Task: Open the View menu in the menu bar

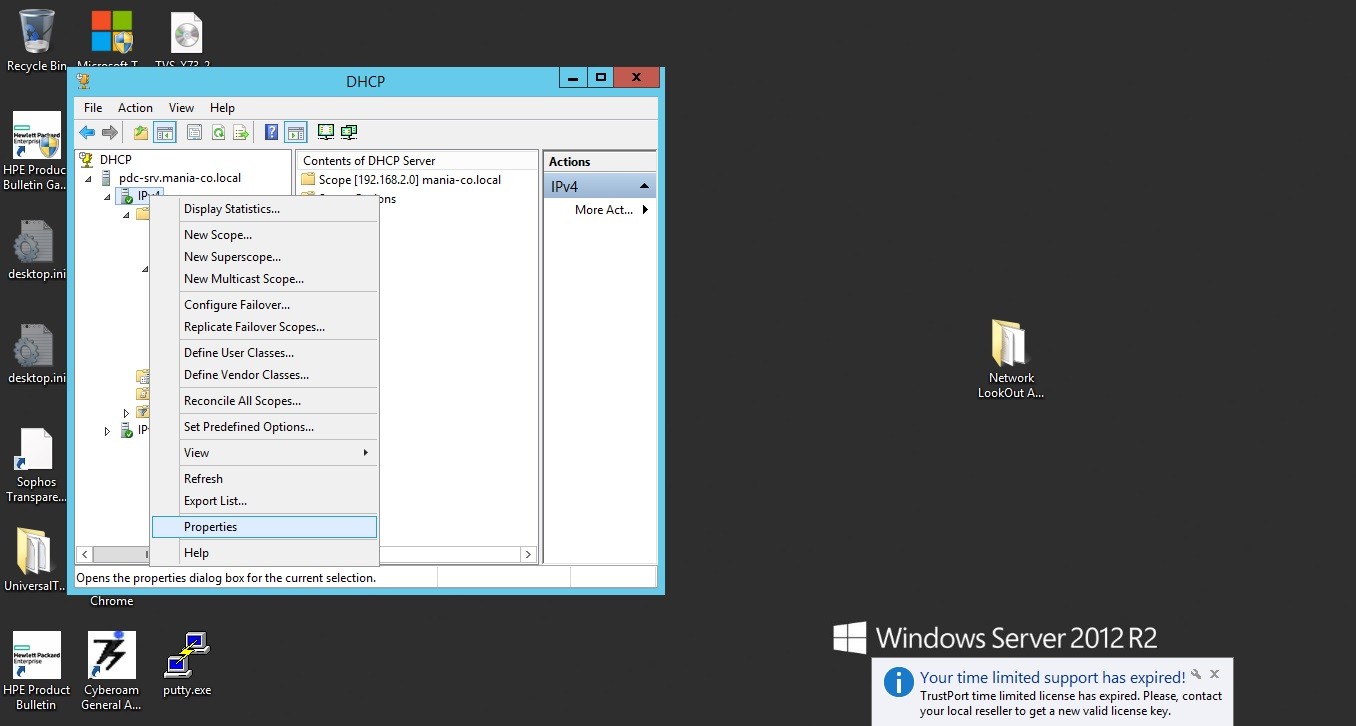Action: click(181, 108)
